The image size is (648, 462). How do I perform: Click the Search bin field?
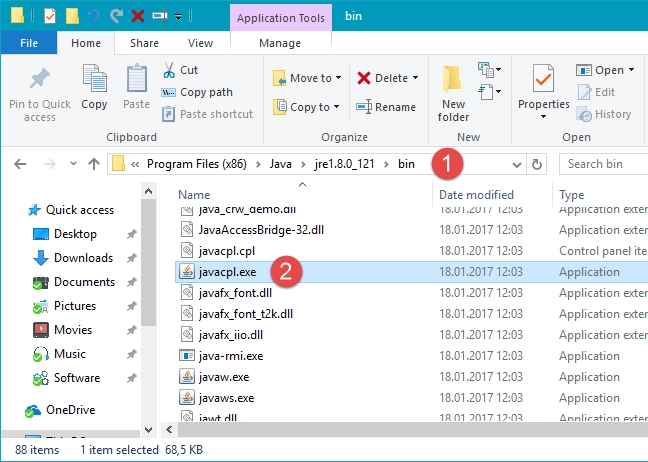pyautogui.click(x=603, y=164)
